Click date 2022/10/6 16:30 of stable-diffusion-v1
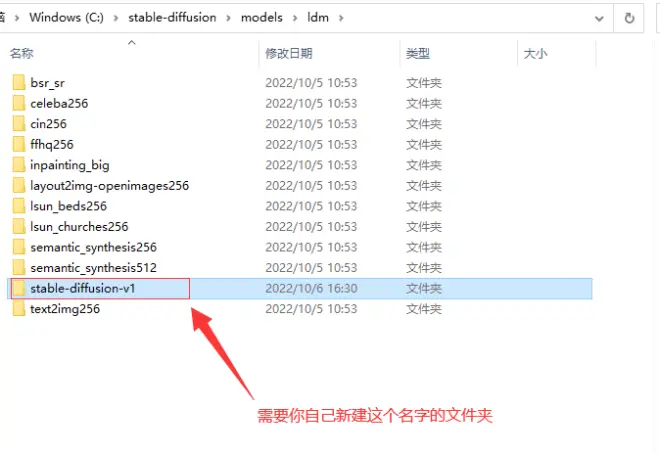Image resolution: width=660 pixels, height=454 pixels. point(311,288)
